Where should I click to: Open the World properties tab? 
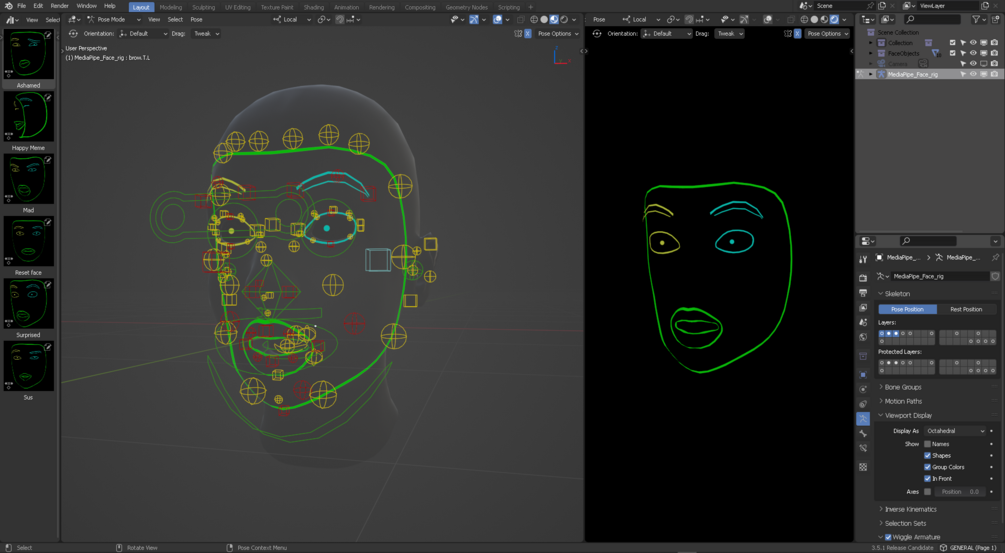coord(863,337)
